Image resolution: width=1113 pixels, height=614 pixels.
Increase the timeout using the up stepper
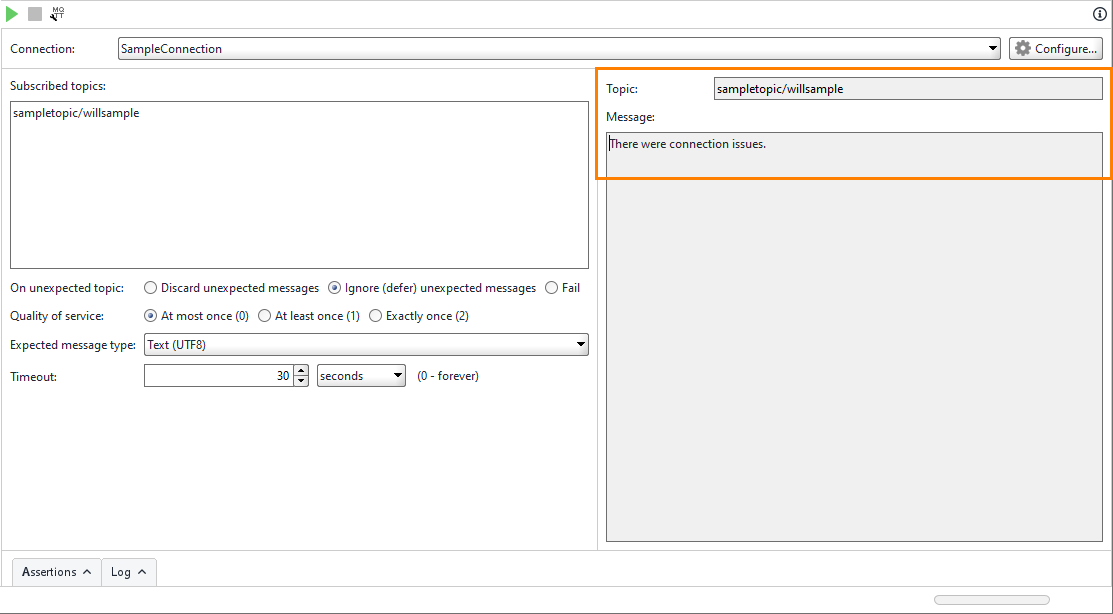[x=301, y=370]
